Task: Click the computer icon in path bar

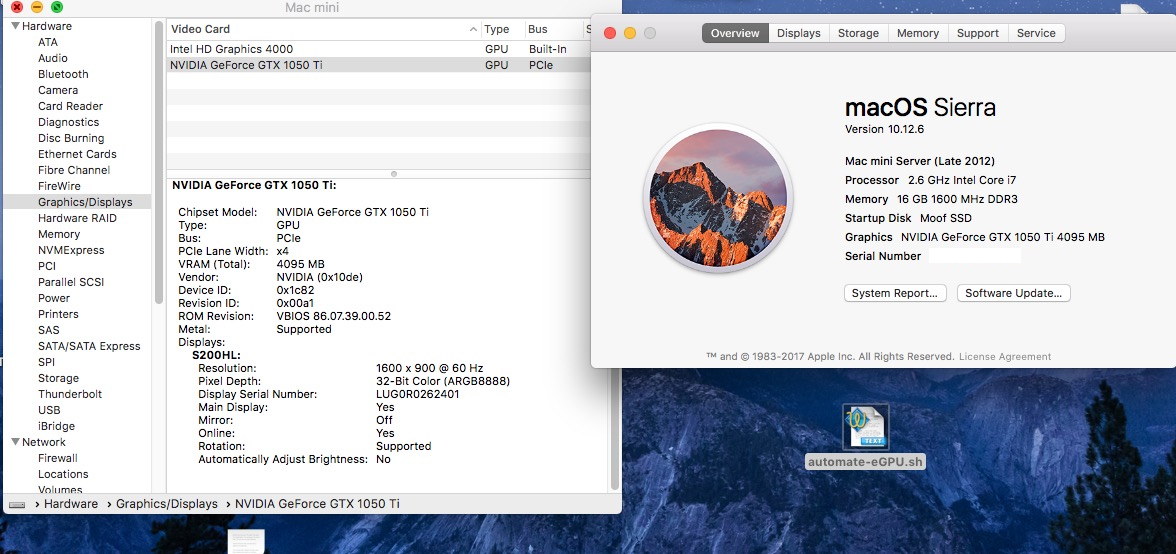Action: 17,505
